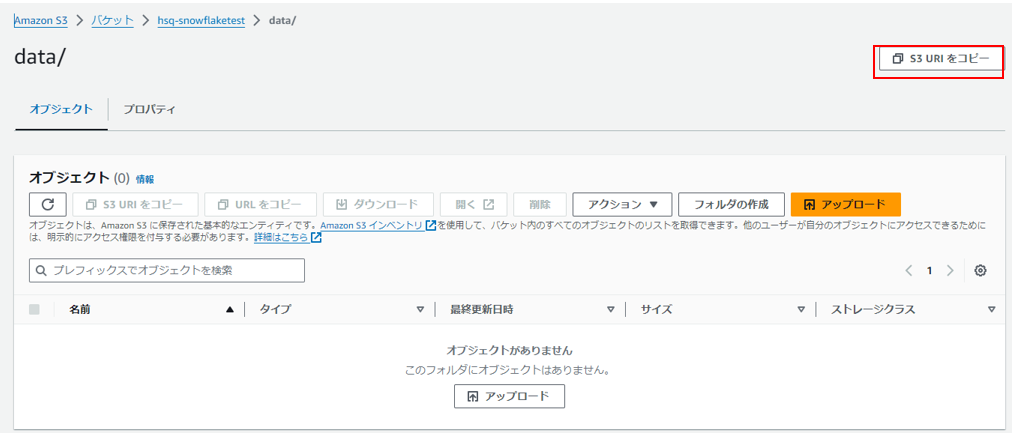The image size is (1014, 433).
Task: Click the ストレージクラス column header text
Action: click(874, 310)
